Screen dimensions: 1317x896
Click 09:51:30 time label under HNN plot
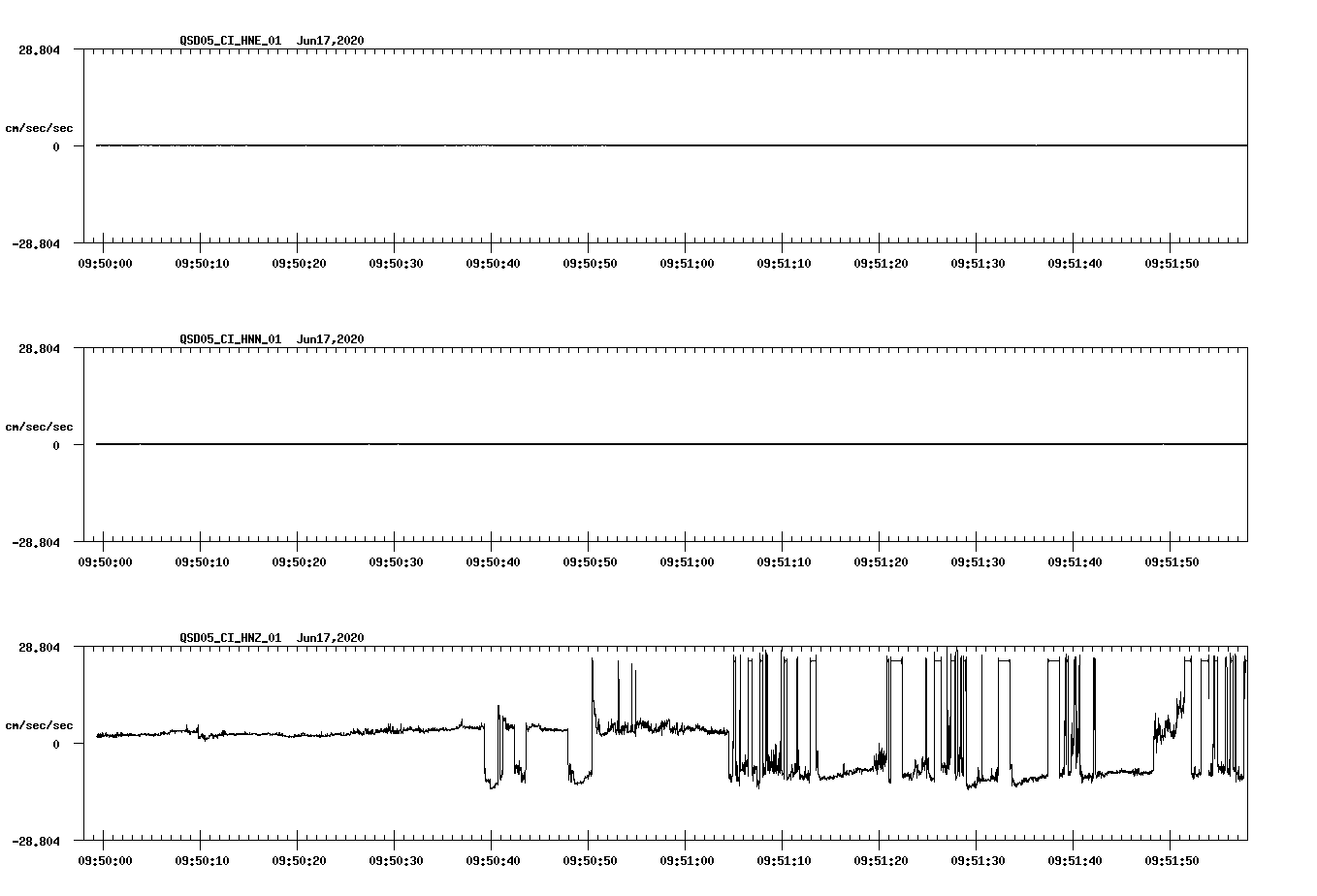pos(978,561)
